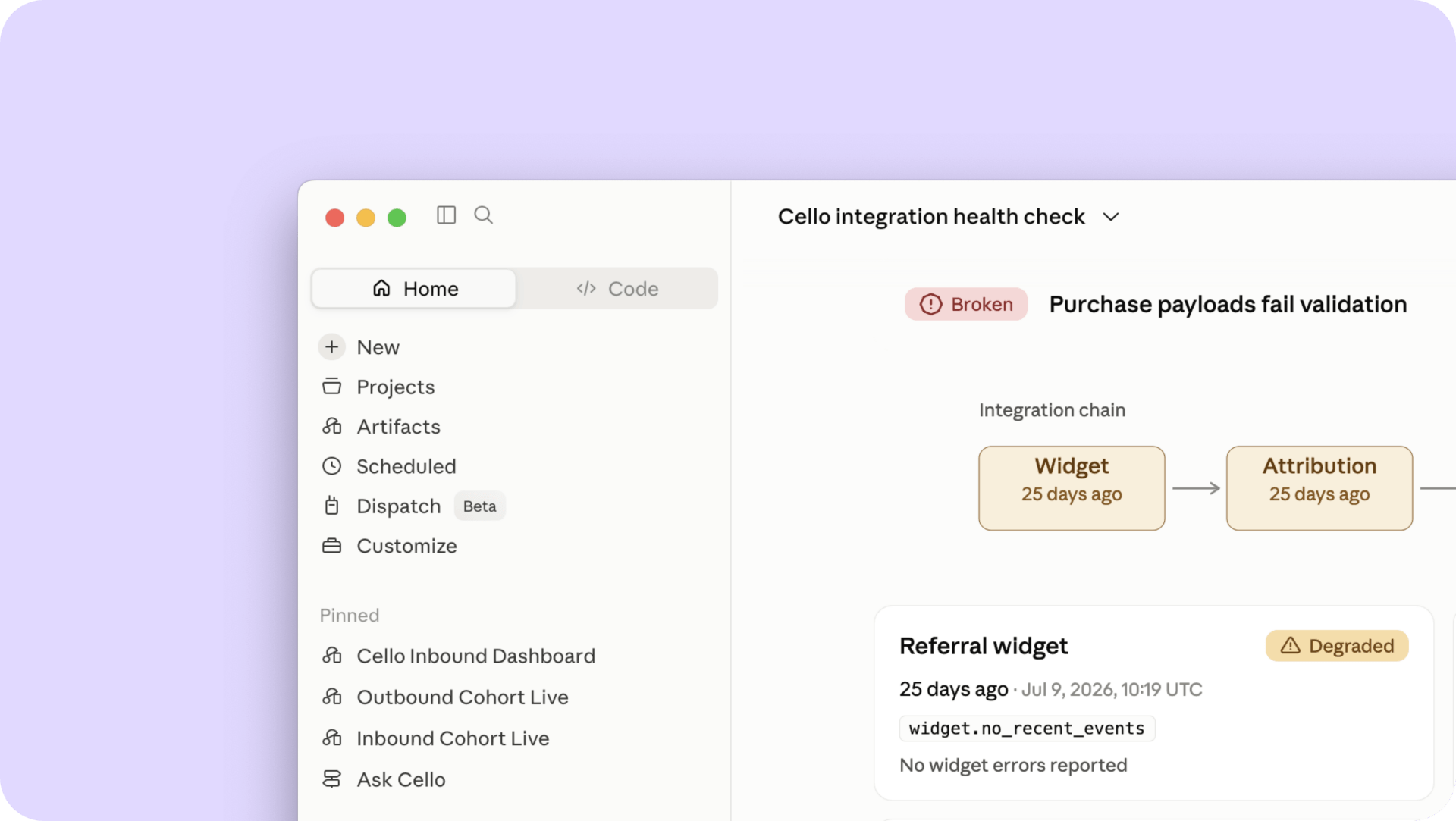Screen dimensions: 1456x821
Task: Click the Customize briefcase icon
Action: (331, 546)
